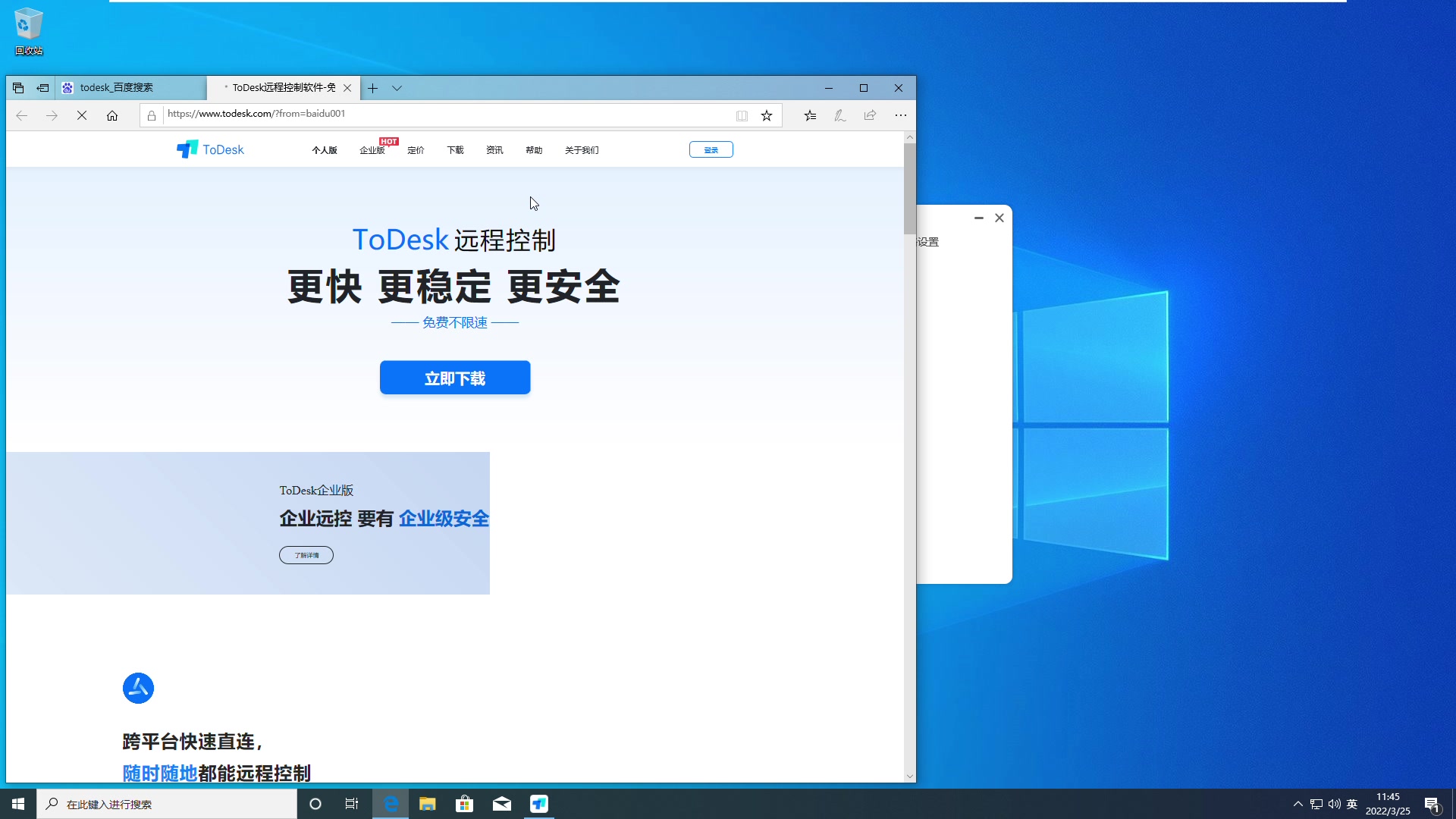The width and height of the screenshot is (1456, 819).
Task: Click 设置 in the ToDesk window
Action: pos(928,242)
